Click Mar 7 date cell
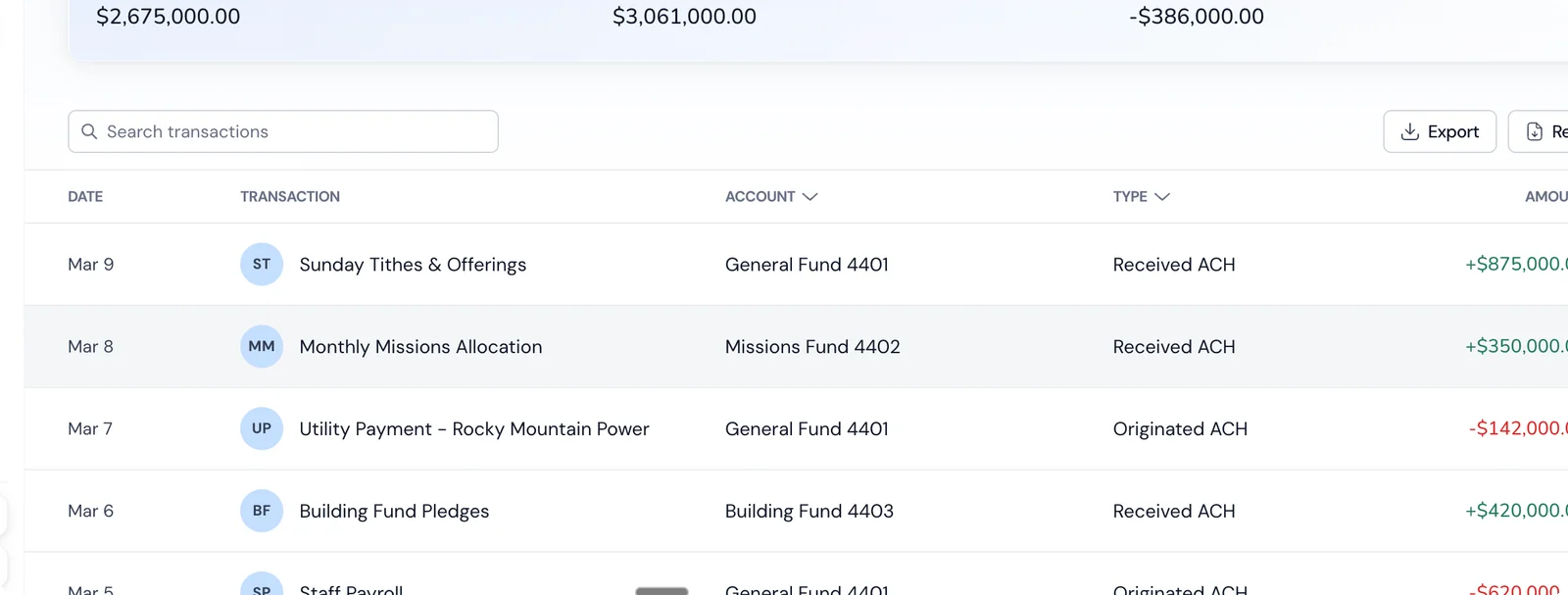Image resolution: width=1568 pixels, height=595 pixels. click(x=90, y=429)
